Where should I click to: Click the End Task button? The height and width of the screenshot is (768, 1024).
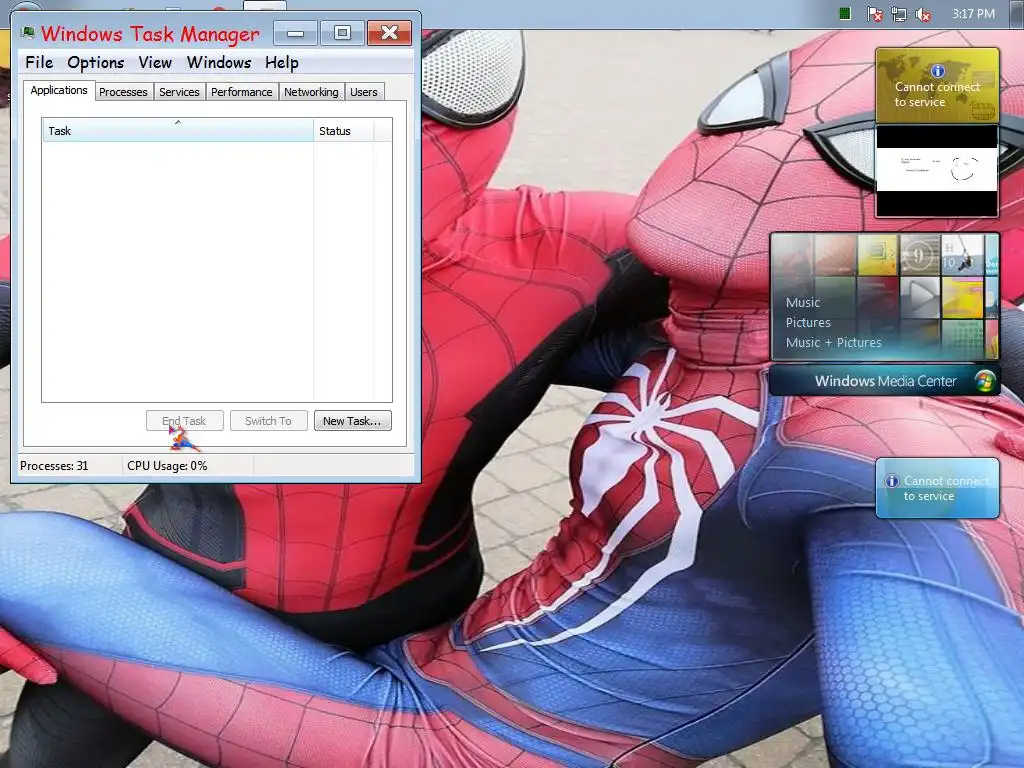click(185, 421)
